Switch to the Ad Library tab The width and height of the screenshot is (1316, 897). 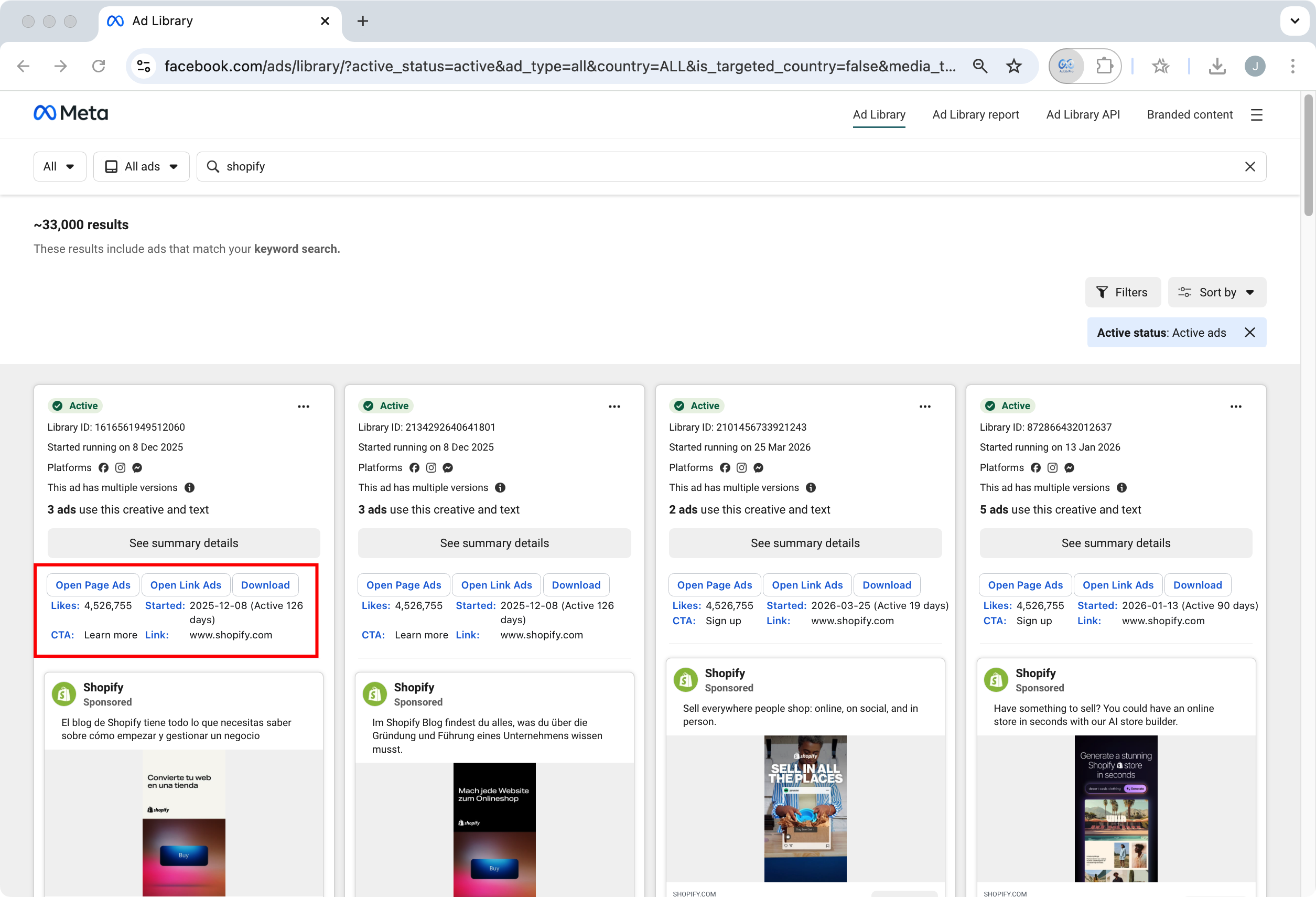click(879, 114)
